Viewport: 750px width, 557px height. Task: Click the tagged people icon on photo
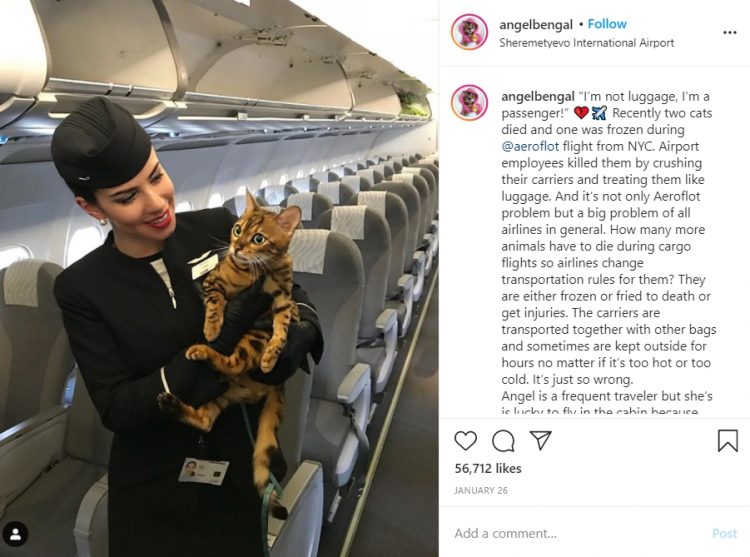coord(15,534)
